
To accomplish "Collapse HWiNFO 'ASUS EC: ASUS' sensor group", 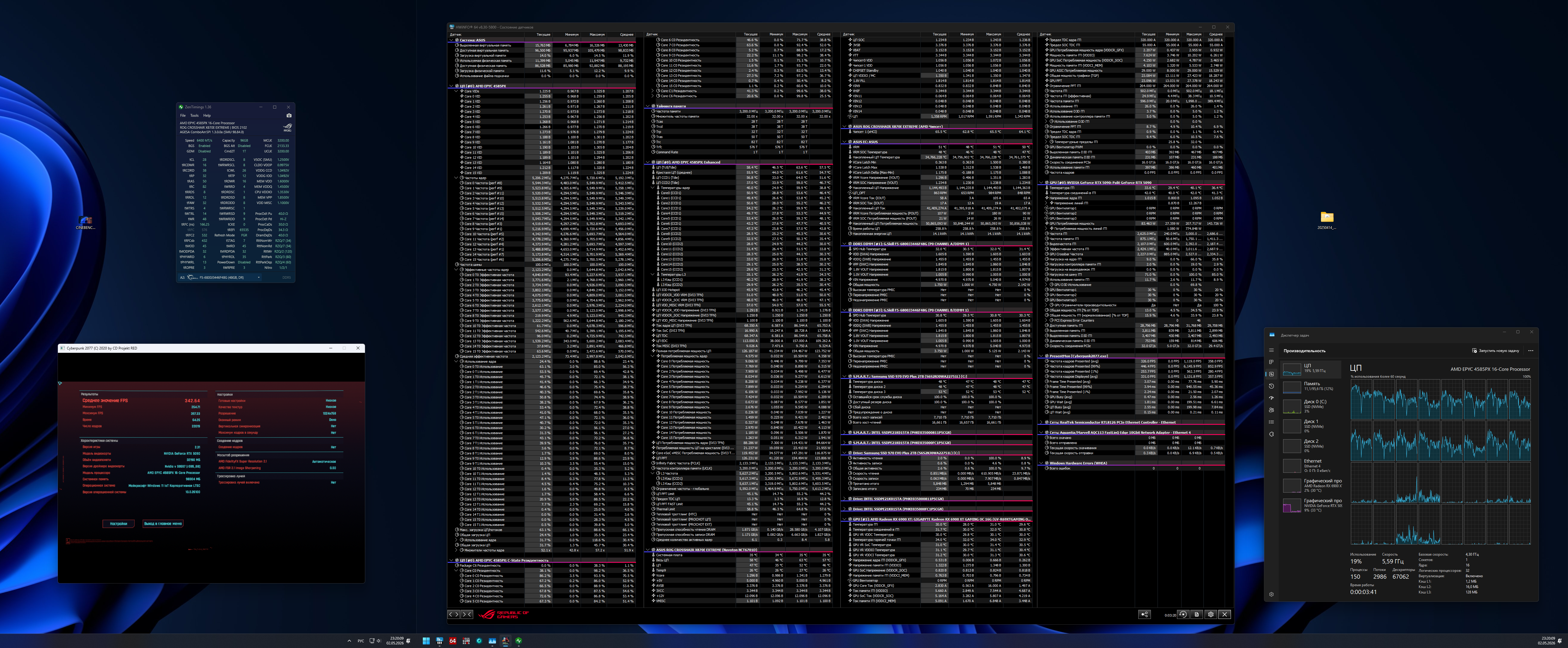I will tap(844, 142).
